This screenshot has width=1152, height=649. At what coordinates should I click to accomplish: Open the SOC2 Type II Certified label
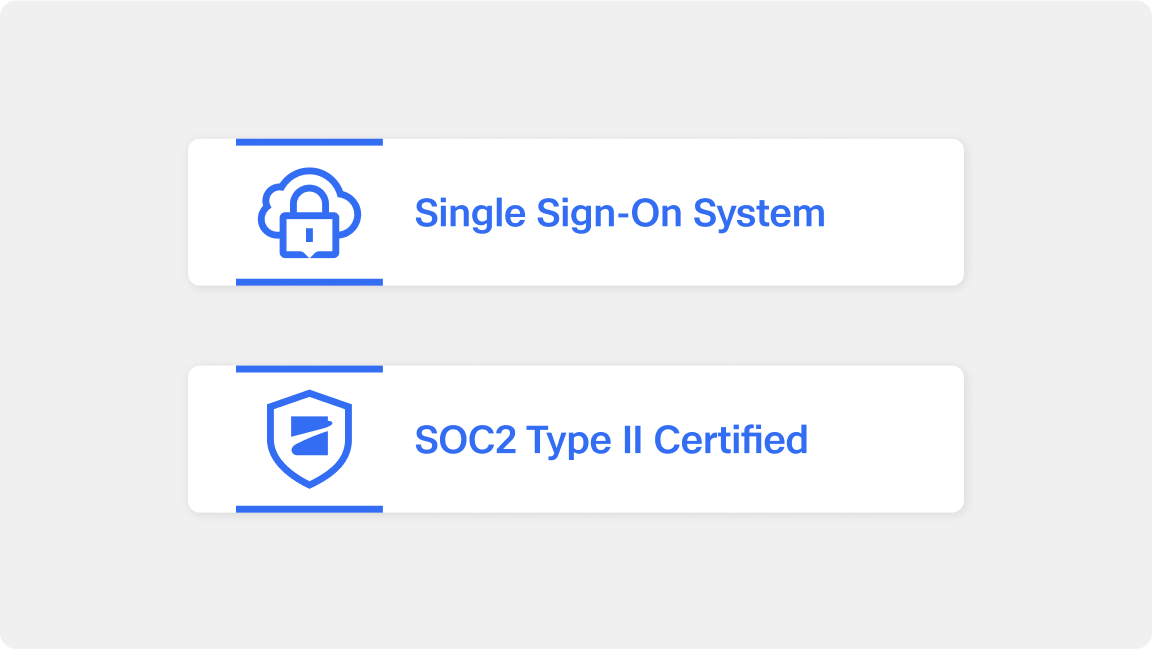click(611, 440)
